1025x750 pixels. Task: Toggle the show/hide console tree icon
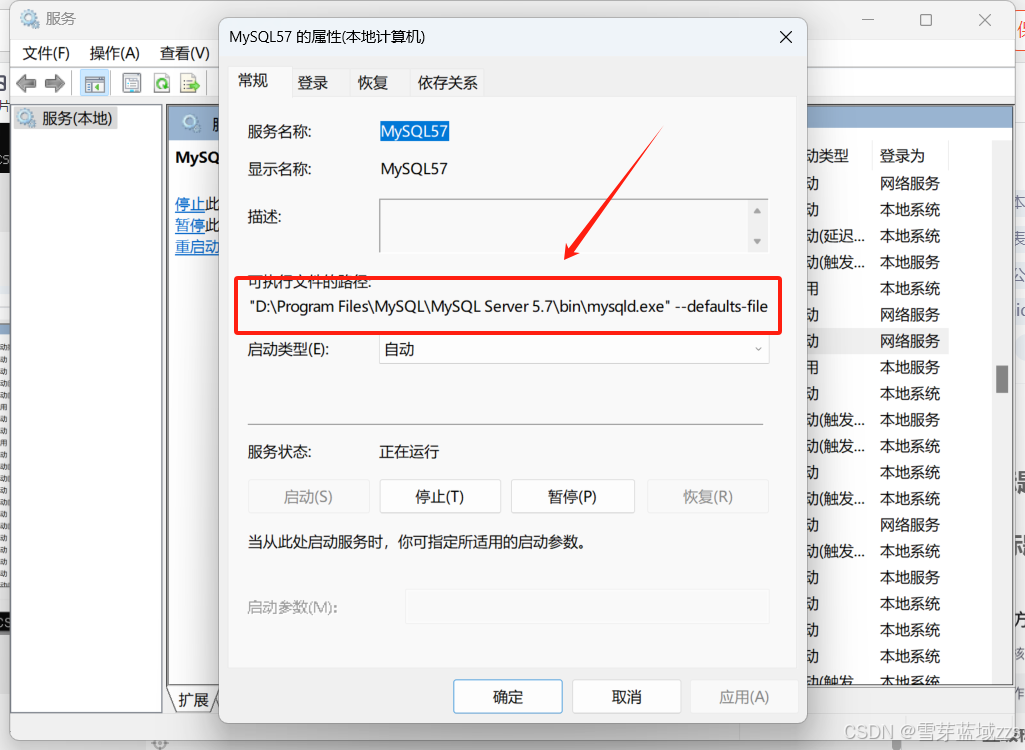pos(94,83)
